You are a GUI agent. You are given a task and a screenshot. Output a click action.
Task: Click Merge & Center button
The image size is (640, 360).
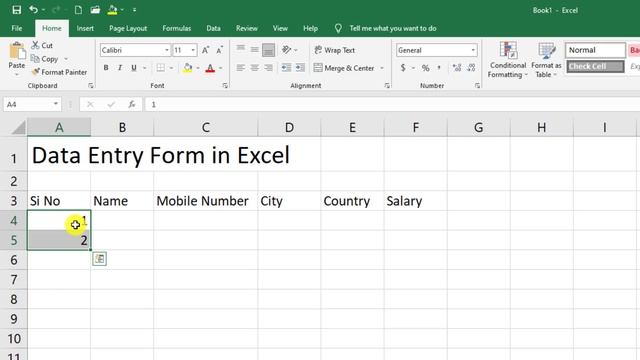[344, 68]
